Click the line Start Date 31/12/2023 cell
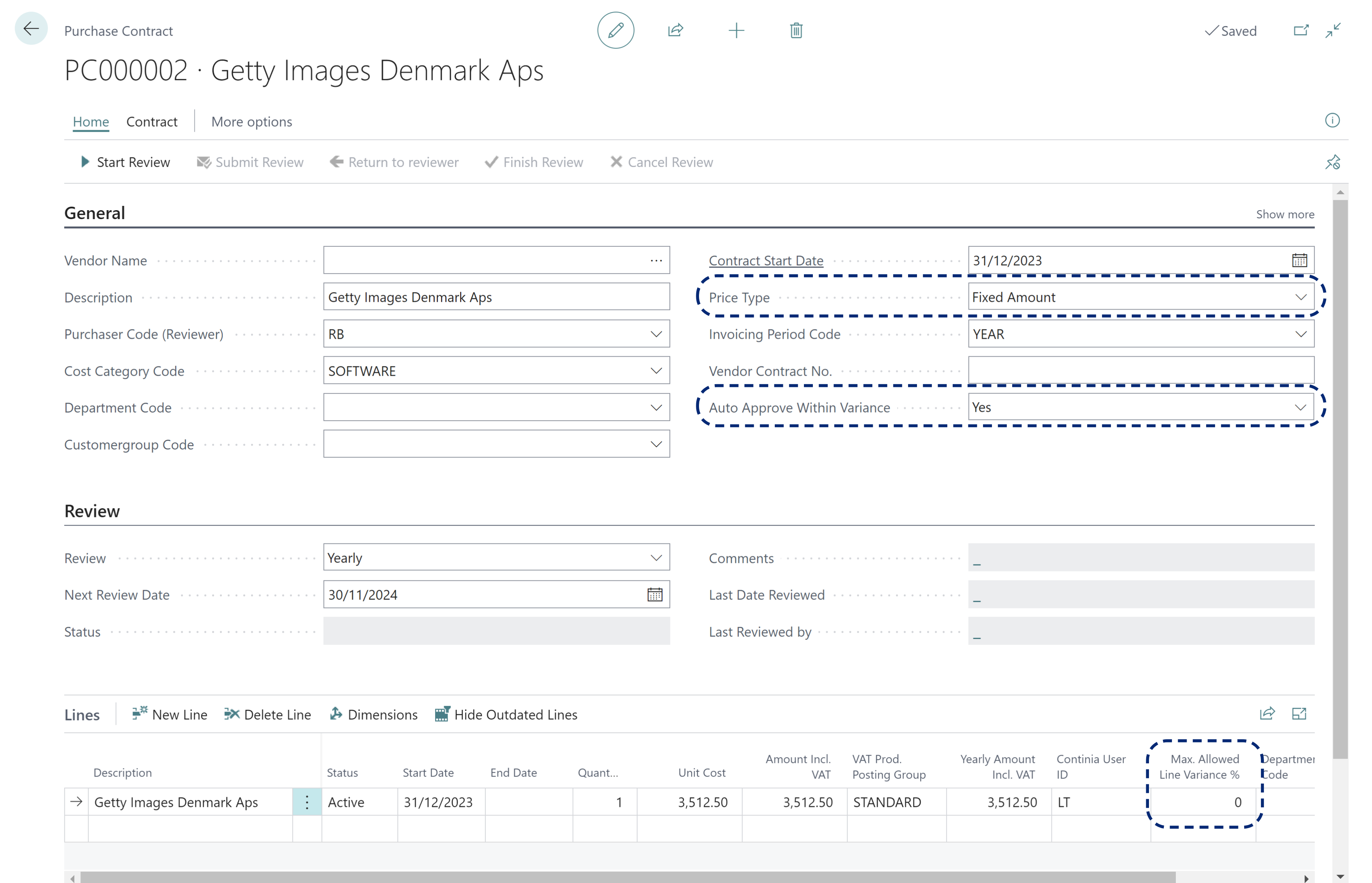 441,802
